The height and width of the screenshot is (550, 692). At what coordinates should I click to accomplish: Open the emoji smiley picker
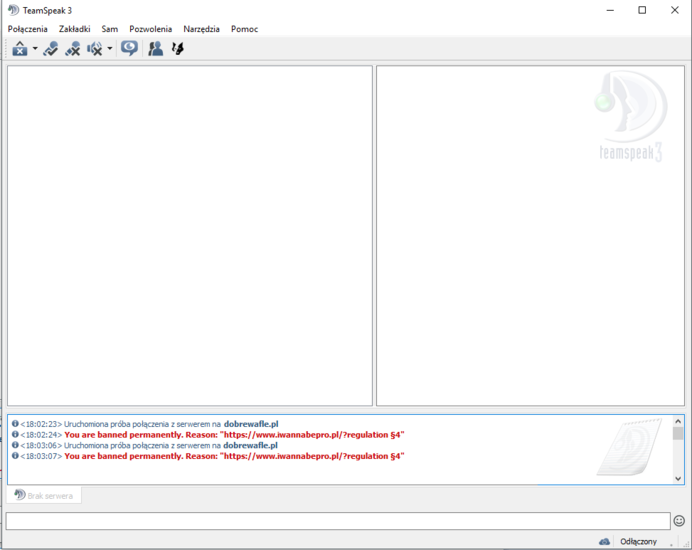pos(679,521)
